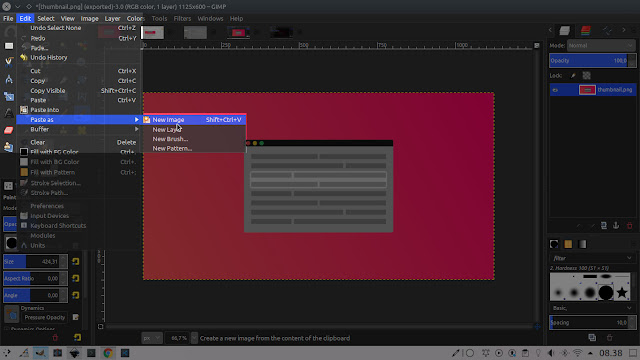Viewport: 640px width, 360px height.
Task: Open Google Chrome from the taskbar
Action: 108,353
